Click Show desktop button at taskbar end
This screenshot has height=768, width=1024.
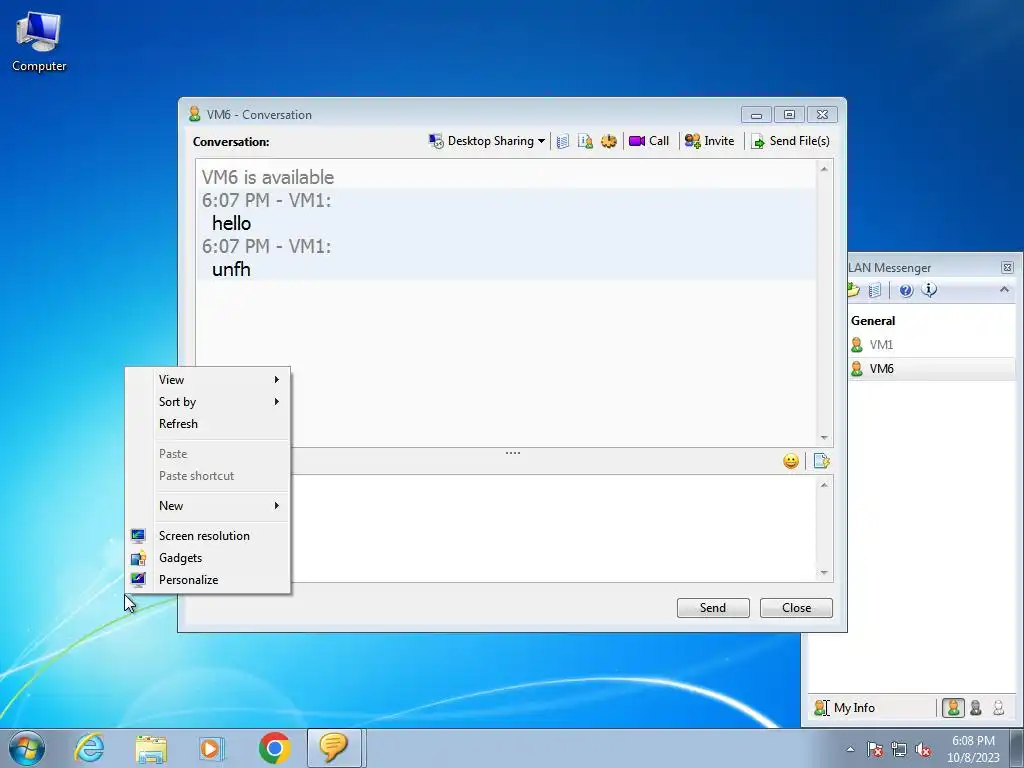coord(1017,748)
